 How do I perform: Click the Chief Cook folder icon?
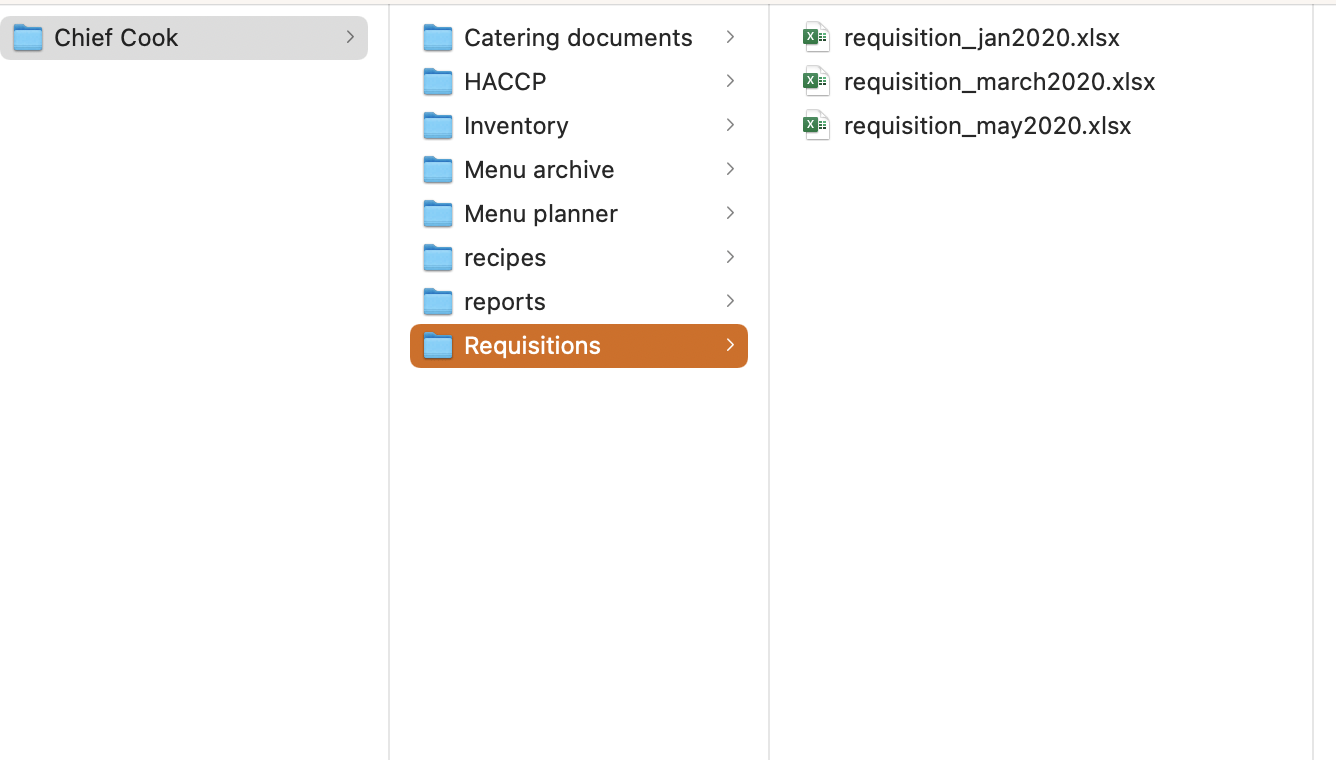point(28,38)
